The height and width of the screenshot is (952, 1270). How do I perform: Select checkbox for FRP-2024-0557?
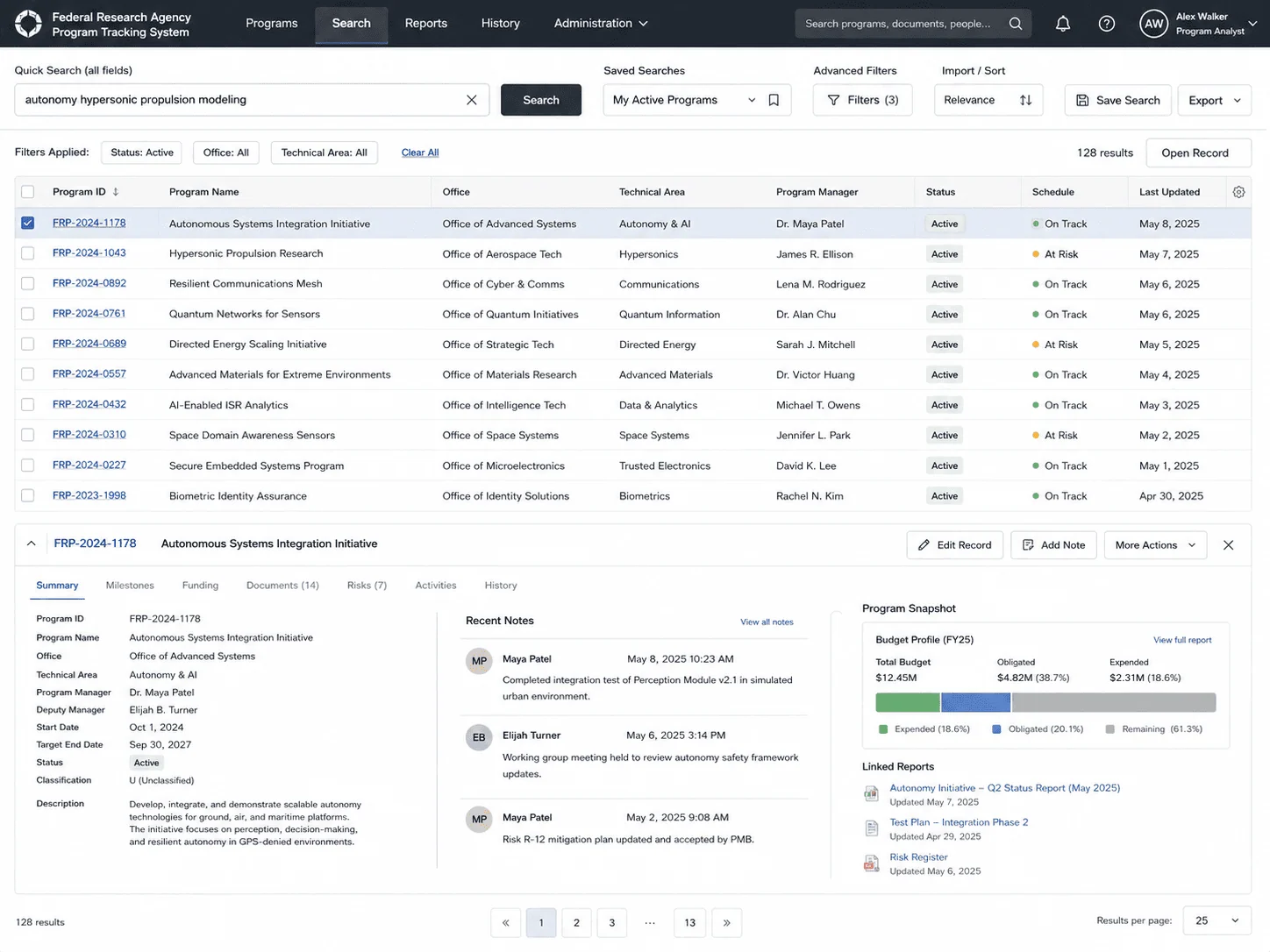[x=28, y=374]
